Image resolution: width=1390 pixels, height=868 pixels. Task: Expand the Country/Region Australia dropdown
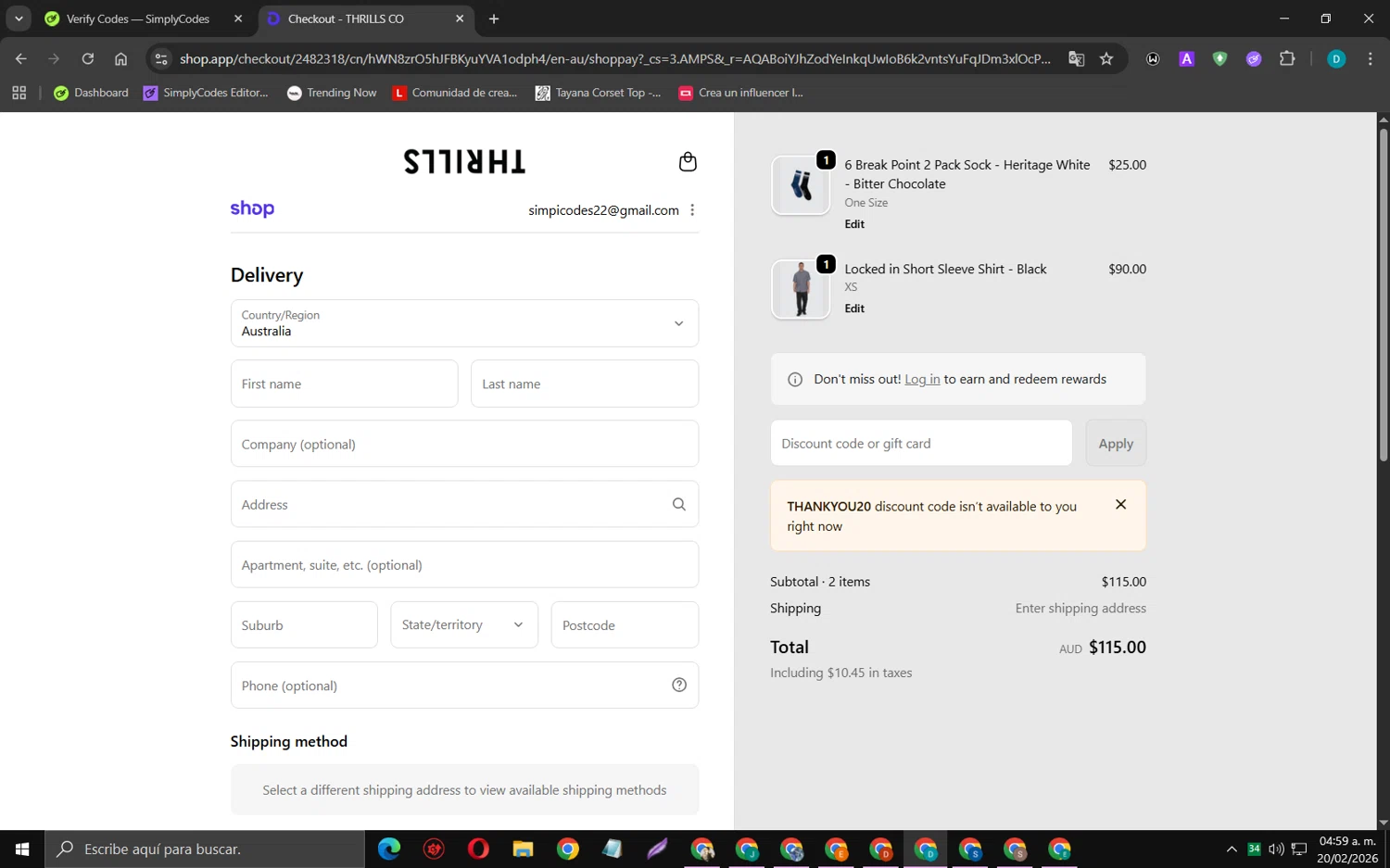pos(464,323)
